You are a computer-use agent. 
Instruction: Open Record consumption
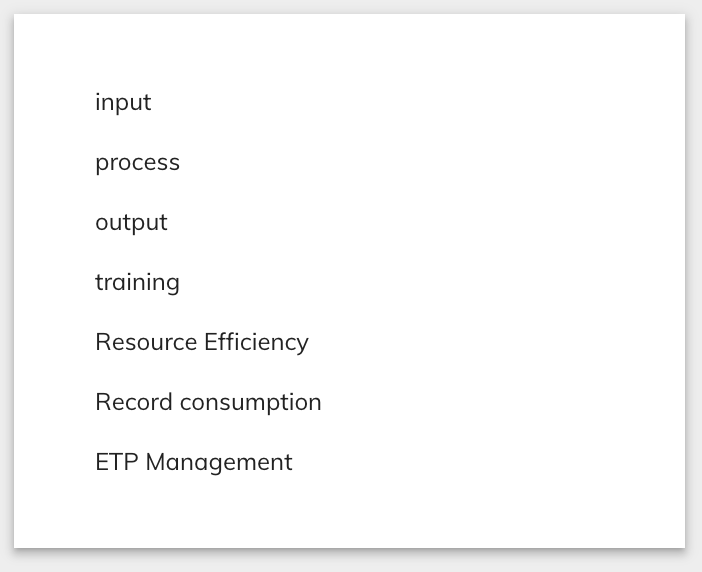(208, 402)
